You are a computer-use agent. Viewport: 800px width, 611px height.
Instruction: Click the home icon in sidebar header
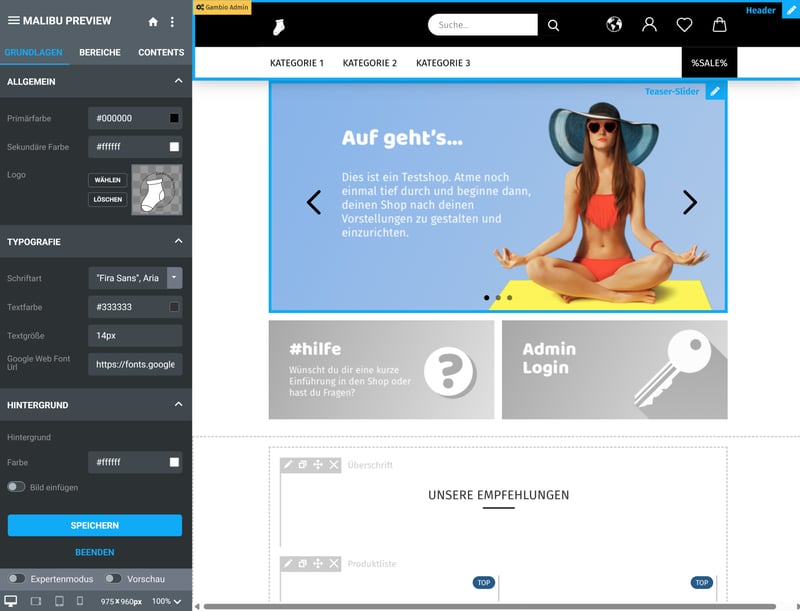[x=153, y=22]
